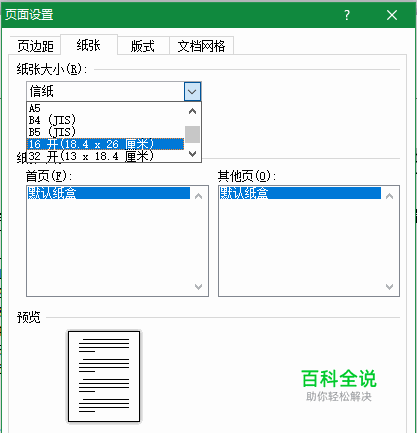Click the page preview thumbnail

coord(104,377)
